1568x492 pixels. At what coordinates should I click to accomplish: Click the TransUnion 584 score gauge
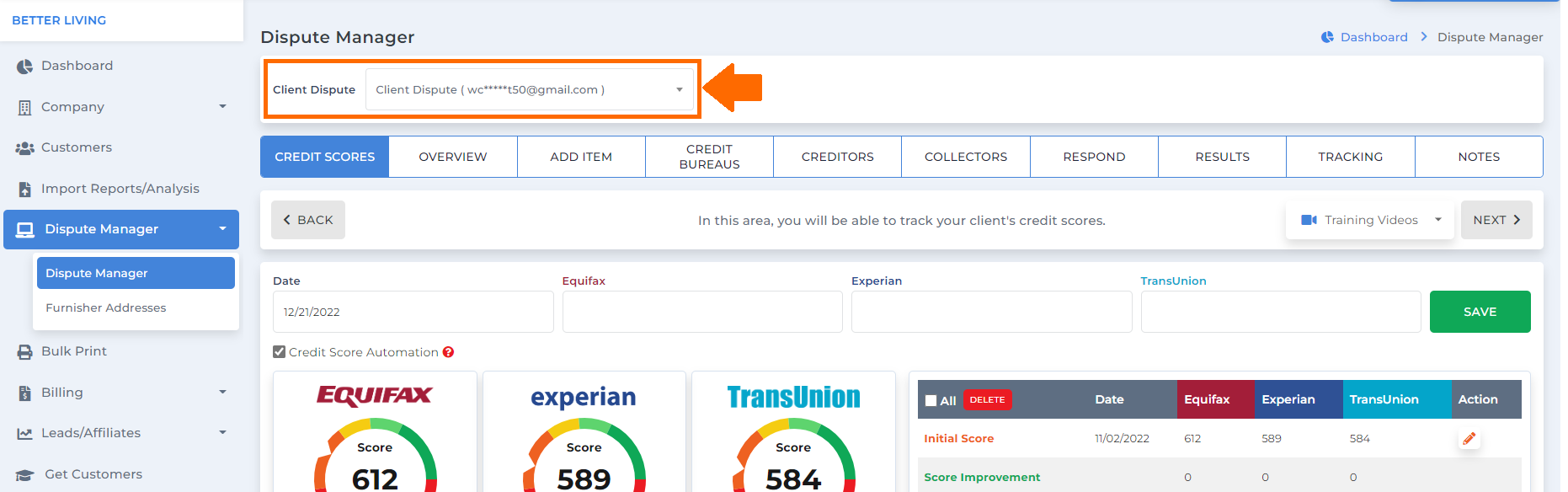(x=793, y=456)
